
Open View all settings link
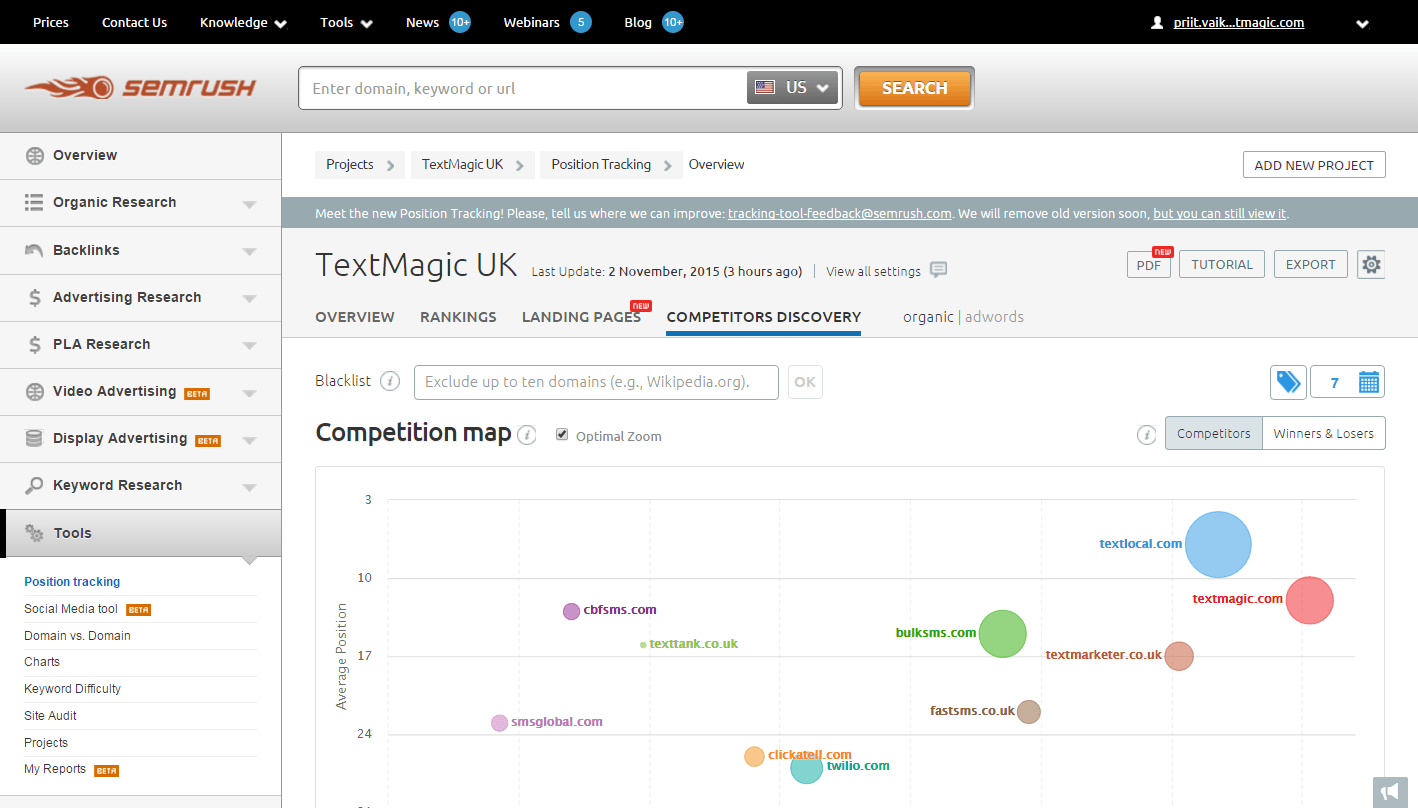(873, 271)
